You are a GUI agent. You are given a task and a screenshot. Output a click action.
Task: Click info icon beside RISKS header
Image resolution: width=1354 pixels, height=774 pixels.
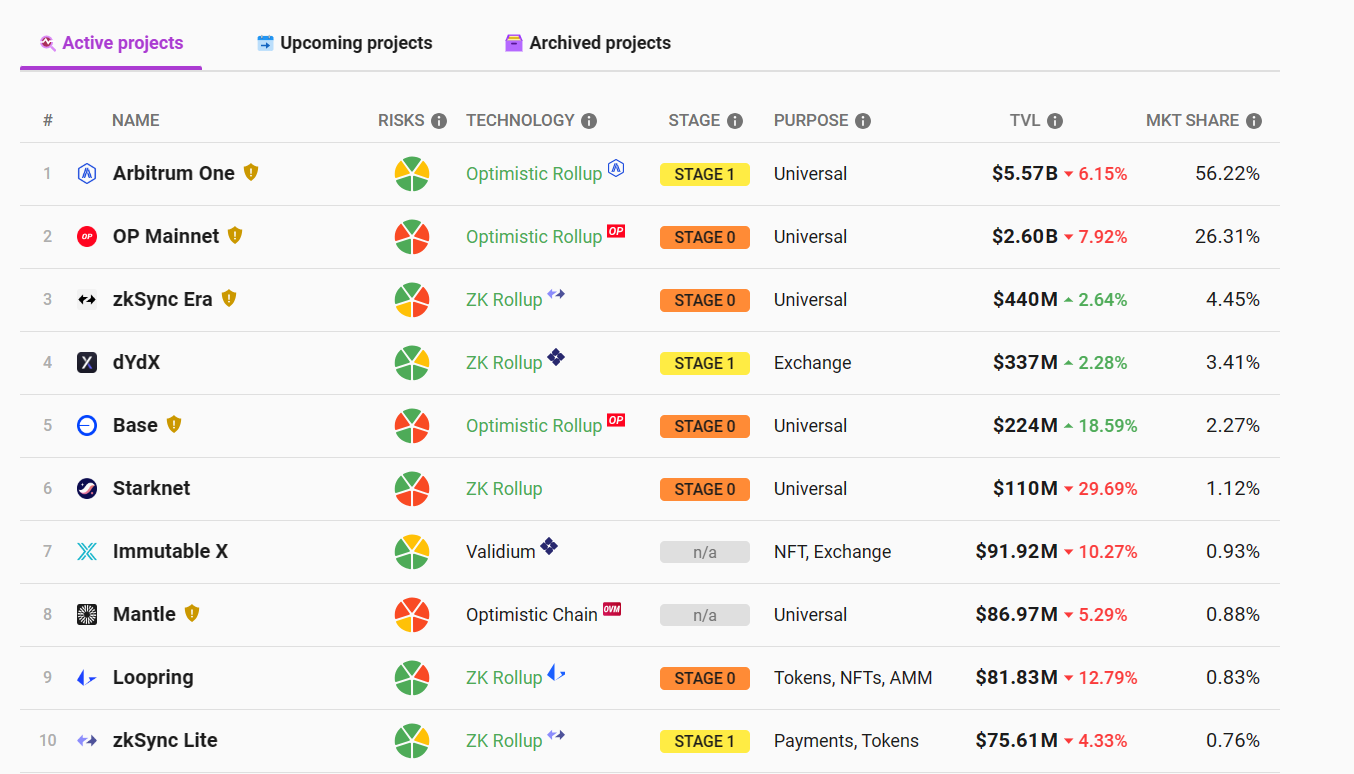[439, 121]
